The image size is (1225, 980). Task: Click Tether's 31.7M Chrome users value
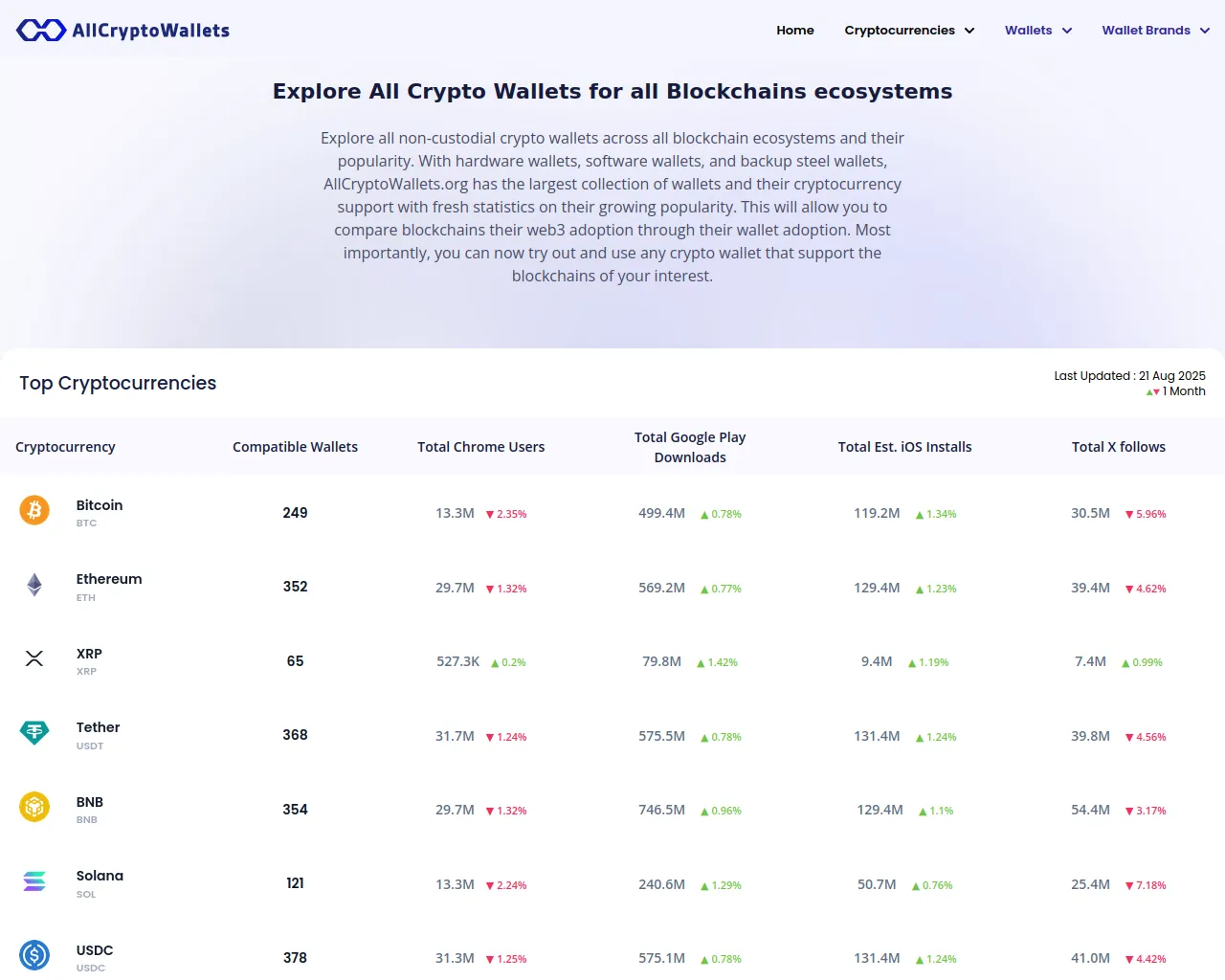click(455, 736)
